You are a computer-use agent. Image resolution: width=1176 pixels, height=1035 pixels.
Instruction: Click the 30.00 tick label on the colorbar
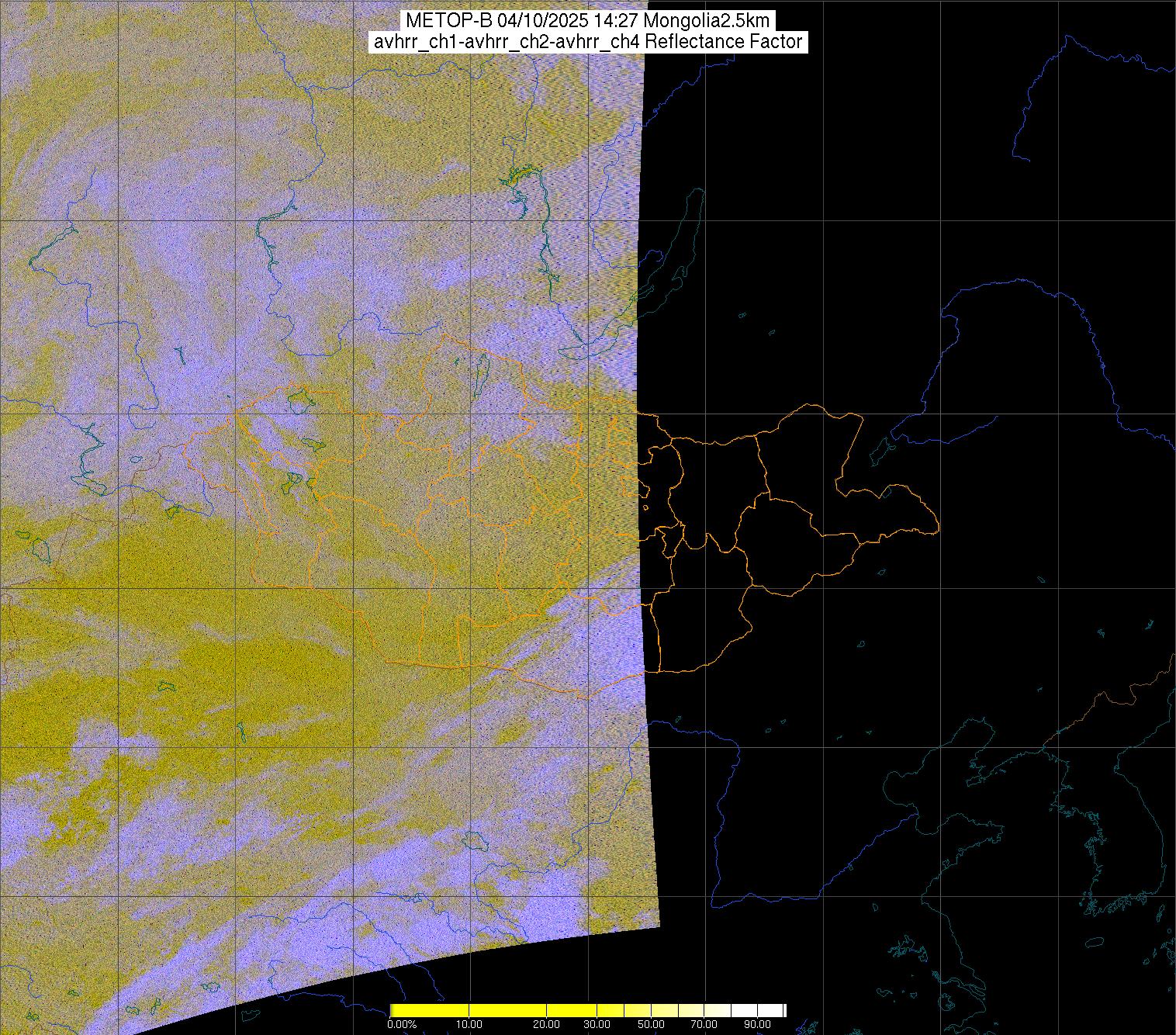tap(596, 1025)
